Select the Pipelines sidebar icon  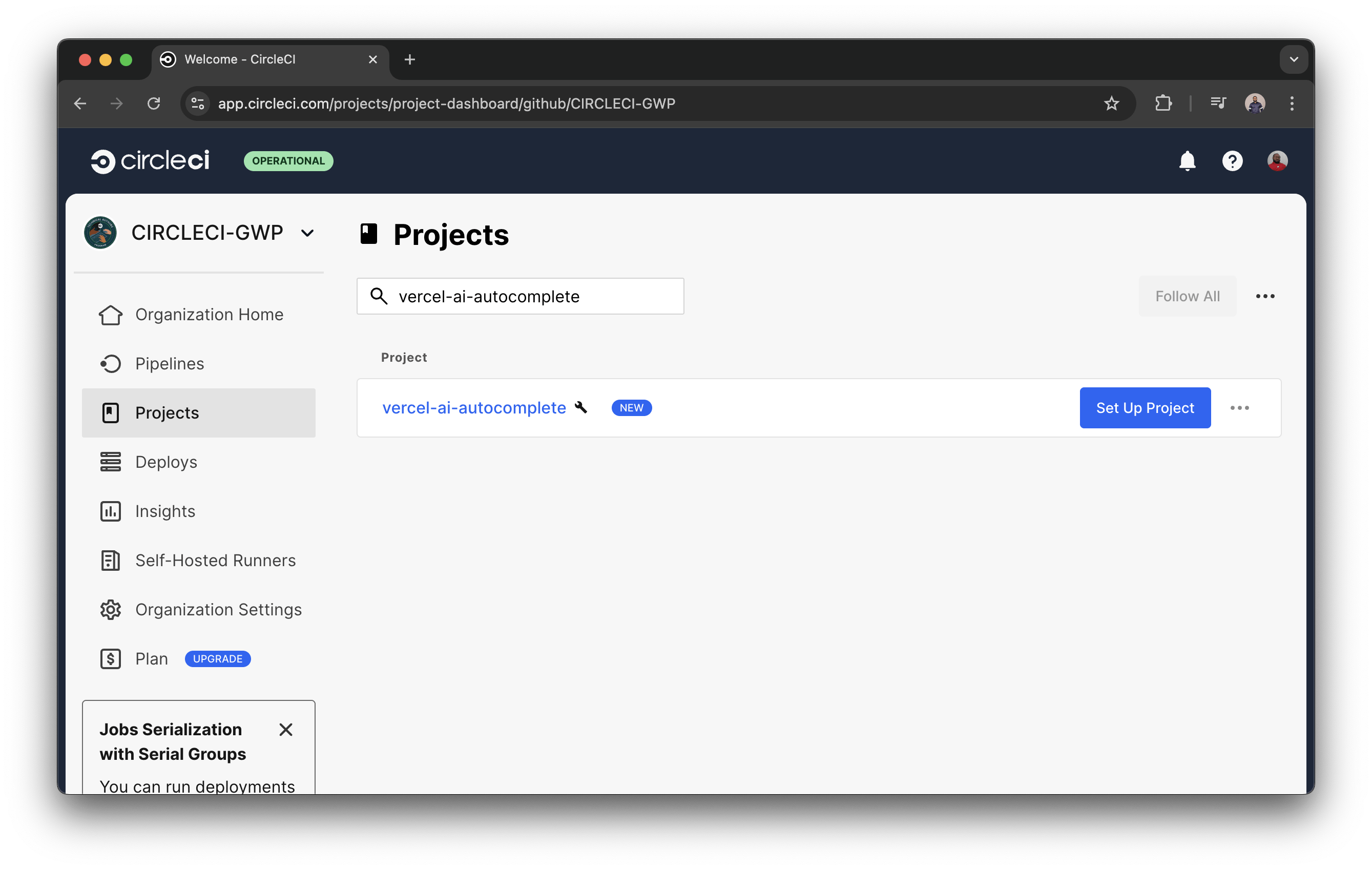click(x=111, y=363)
